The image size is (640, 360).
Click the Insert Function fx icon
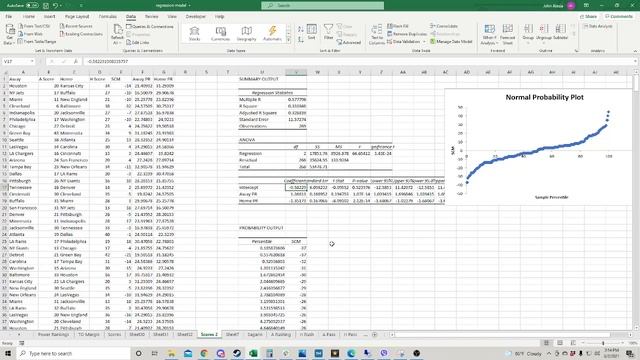click(76, 61)
